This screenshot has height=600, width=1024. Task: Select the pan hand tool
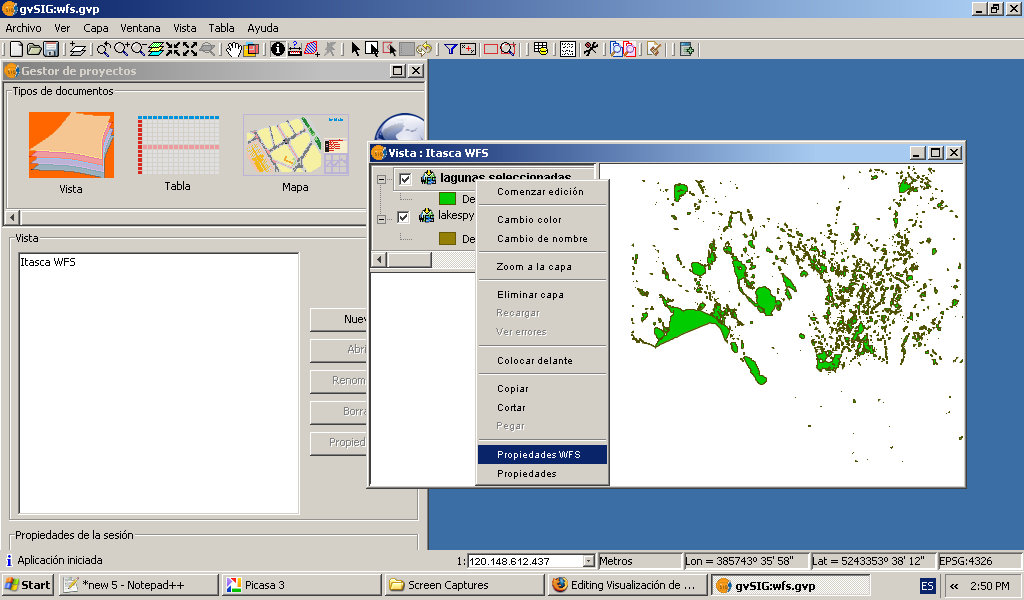[234, 49]
